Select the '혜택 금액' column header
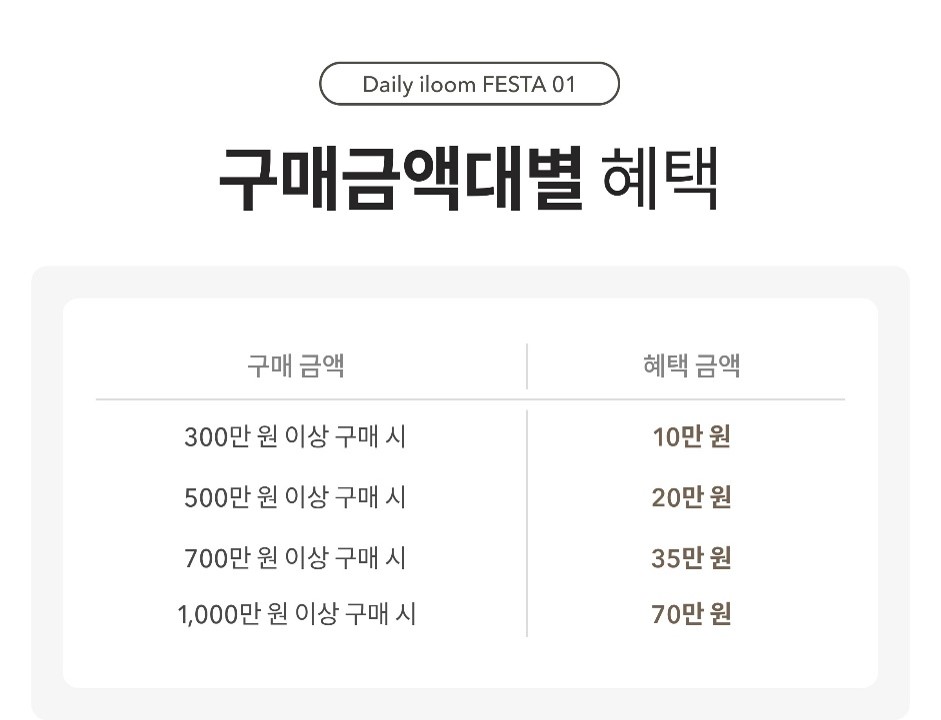 pyautogui.click(x=691, y=365)
